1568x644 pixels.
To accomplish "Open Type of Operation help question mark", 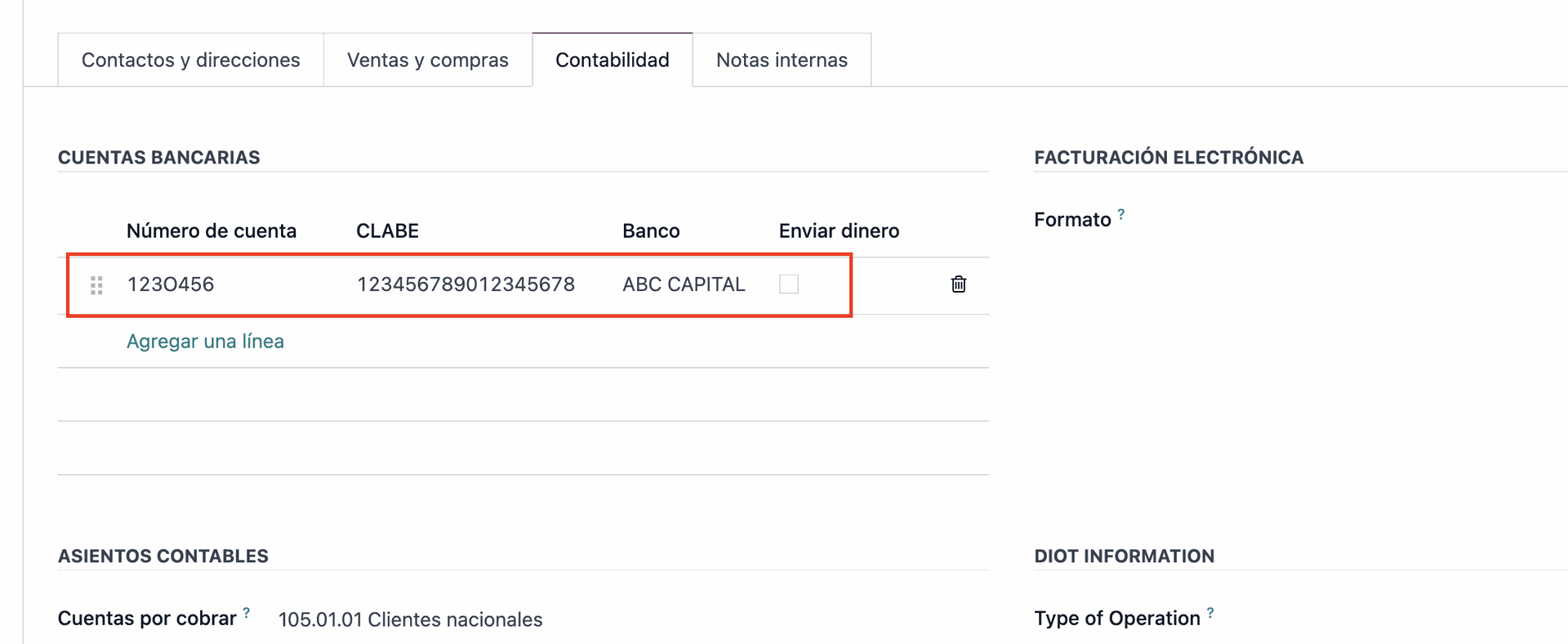I will [x=1210, y=612].
